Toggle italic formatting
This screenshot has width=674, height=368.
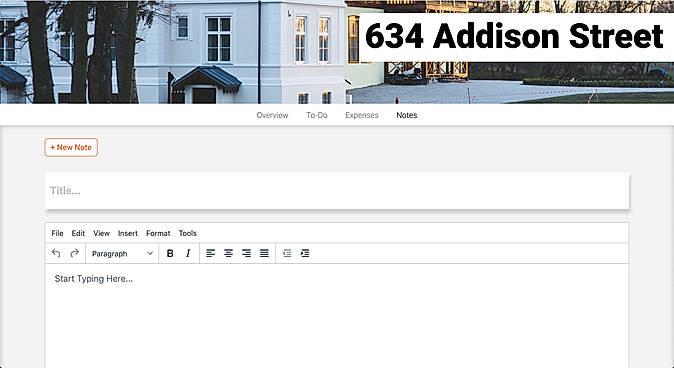click(188, 253)
